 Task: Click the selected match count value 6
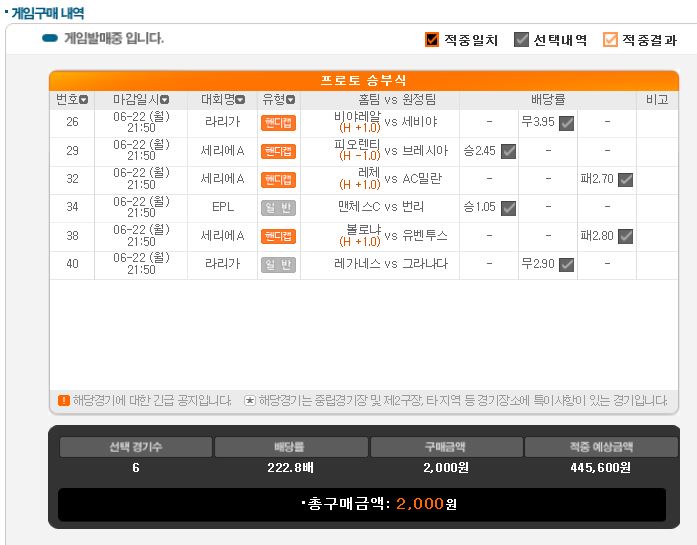(x=136, y=468)
